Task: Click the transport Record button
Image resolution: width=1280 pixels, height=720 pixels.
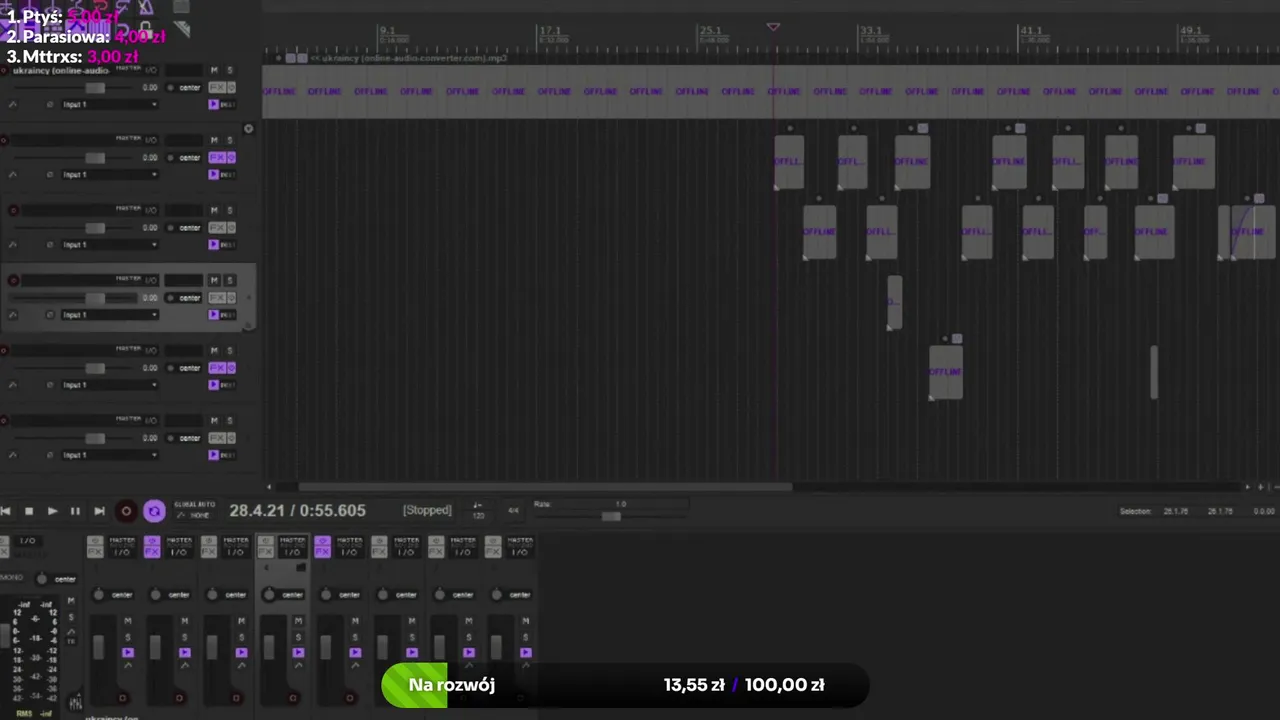Action: coord(126,511)
